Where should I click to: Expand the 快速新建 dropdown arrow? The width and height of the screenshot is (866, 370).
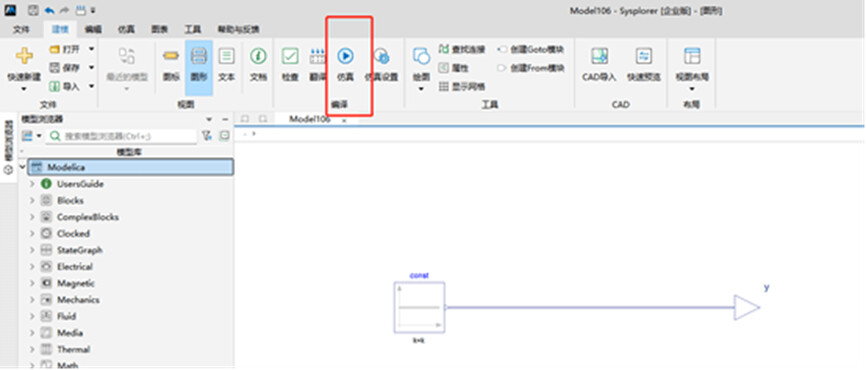click(24, 88)
